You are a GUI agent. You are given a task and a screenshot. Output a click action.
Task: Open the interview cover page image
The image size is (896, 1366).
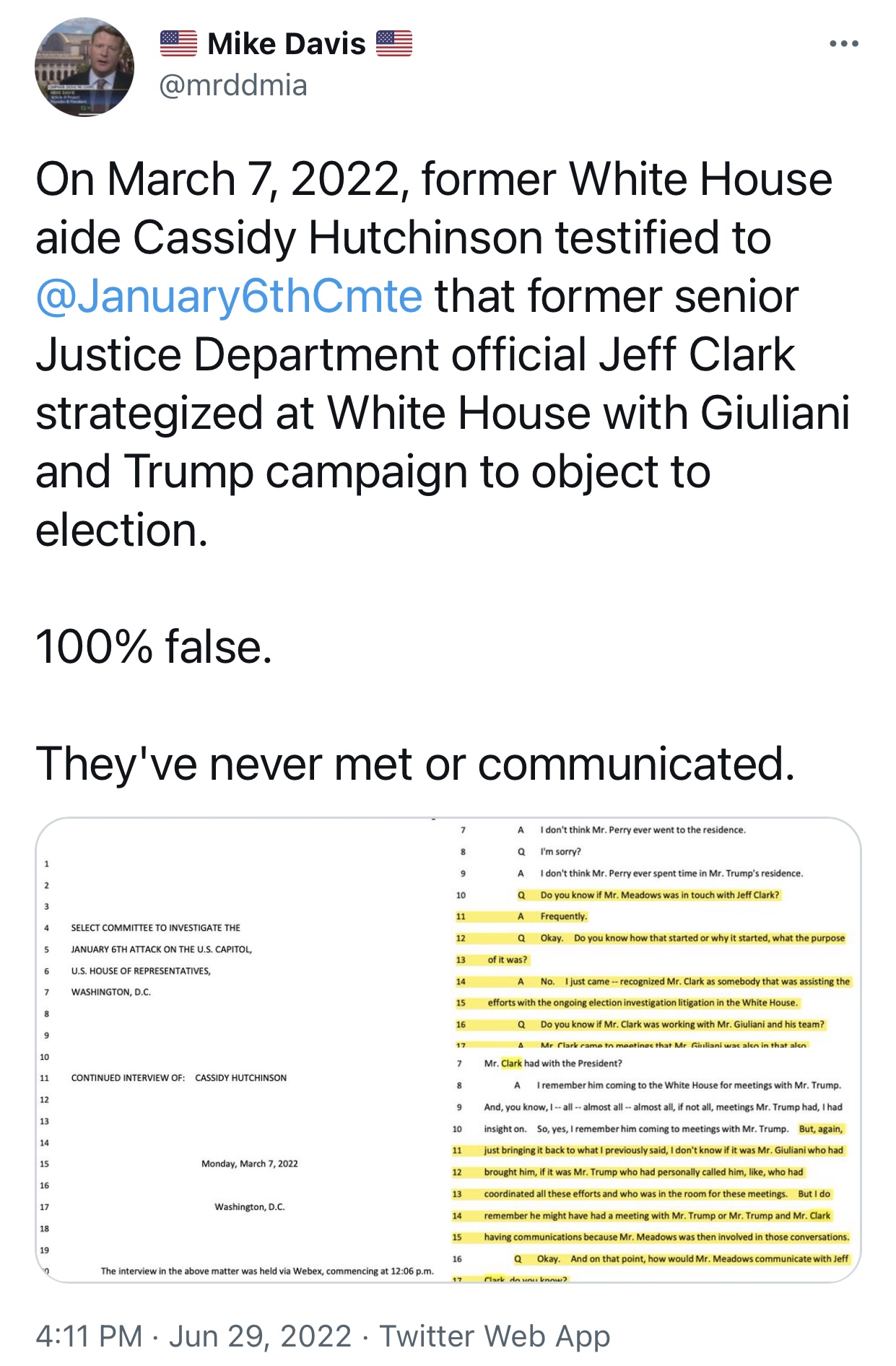(x=242, y=1050)
